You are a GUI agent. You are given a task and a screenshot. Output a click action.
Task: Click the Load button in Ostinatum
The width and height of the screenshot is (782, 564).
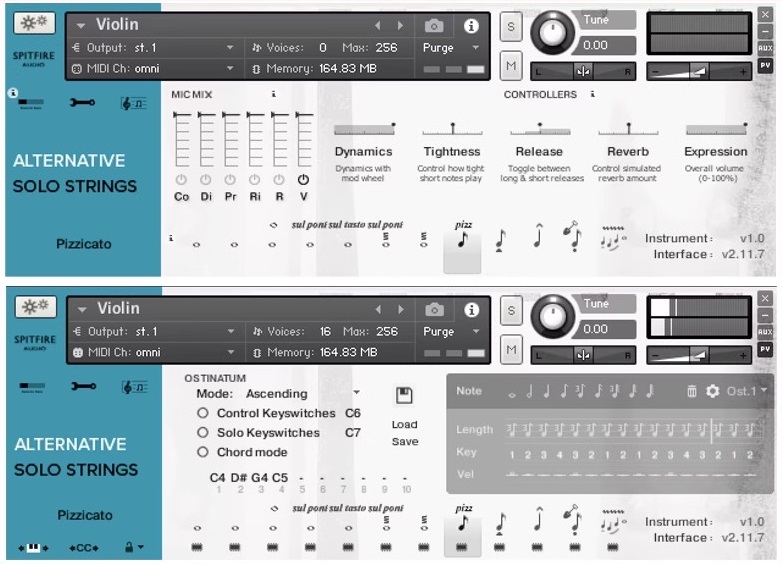[x=404, y=424]
